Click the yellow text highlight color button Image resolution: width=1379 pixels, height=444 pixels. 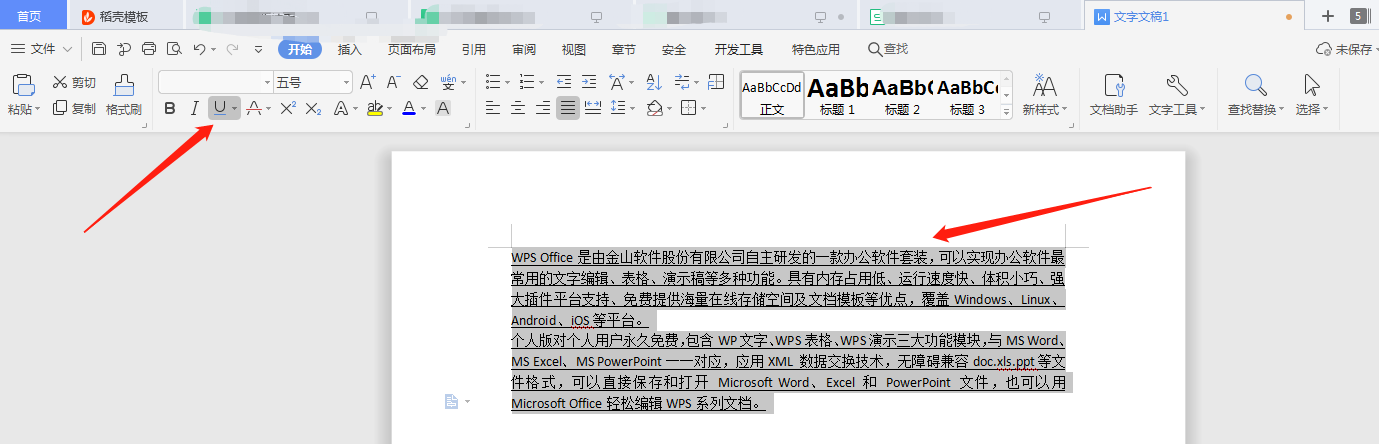coord(375,108)
